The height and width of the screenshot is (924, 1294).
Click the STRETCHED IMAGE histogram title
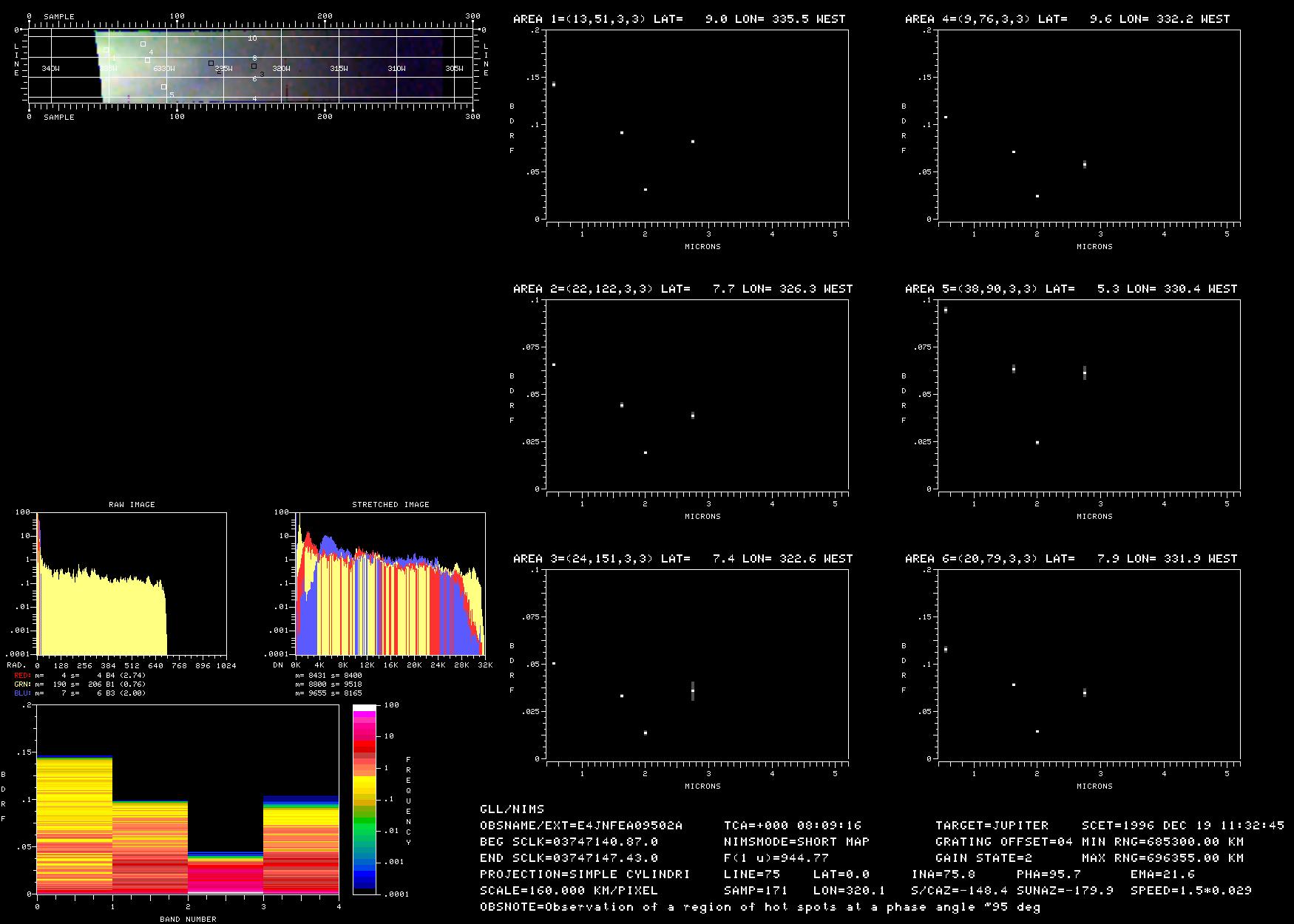(390, 505)
